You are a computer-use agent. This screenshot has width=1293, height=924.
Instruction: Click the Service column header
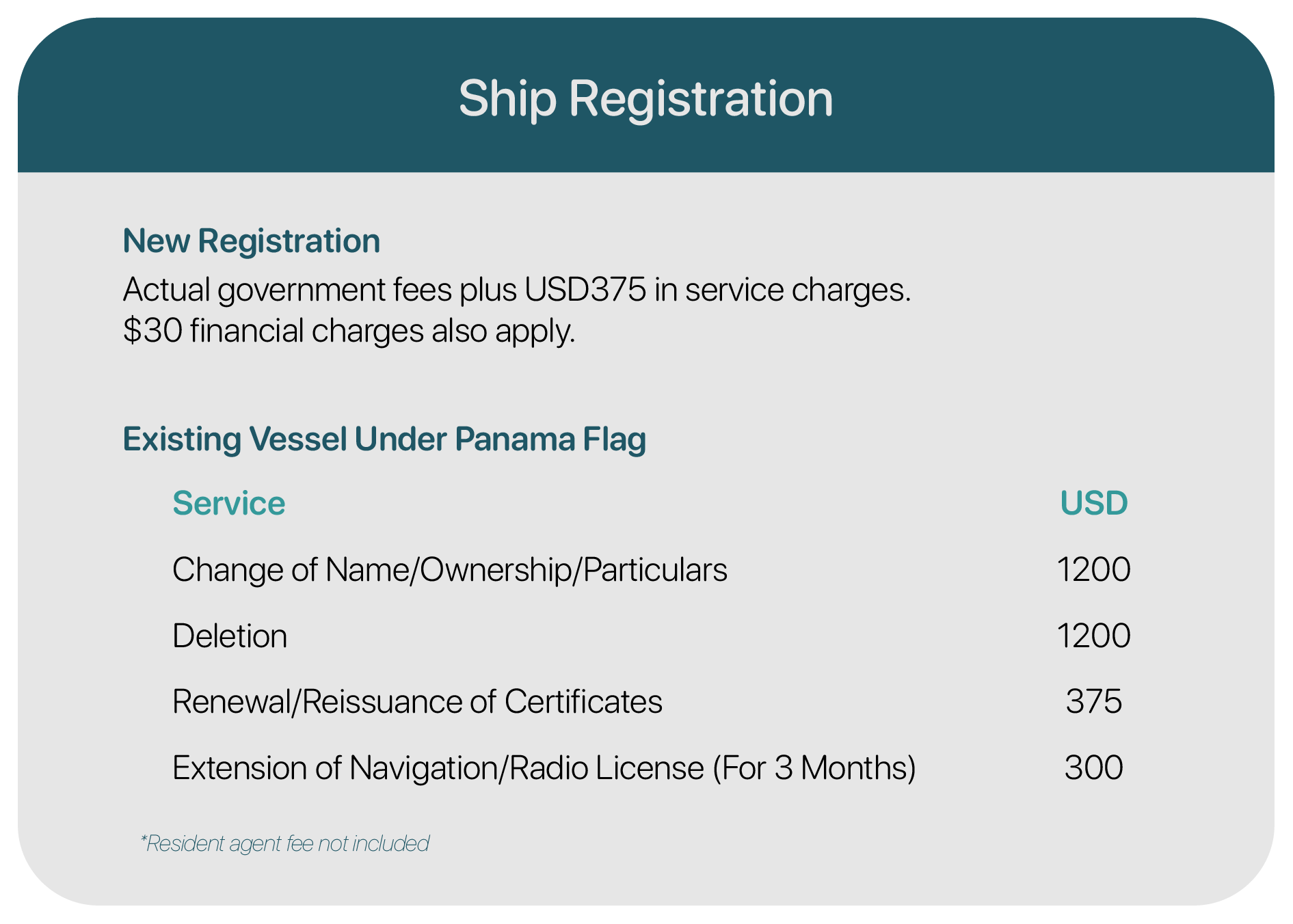point(228,503)
